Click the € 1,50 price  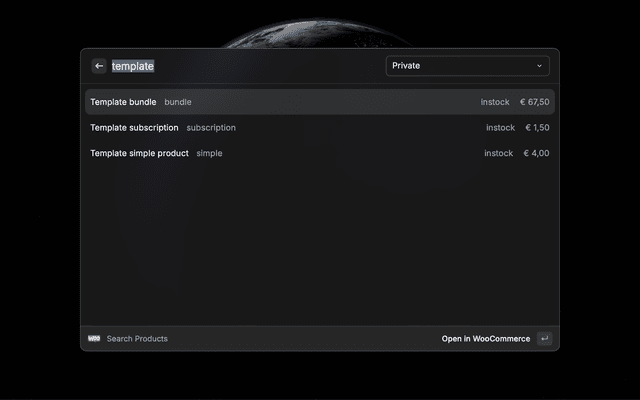[537, 128]
